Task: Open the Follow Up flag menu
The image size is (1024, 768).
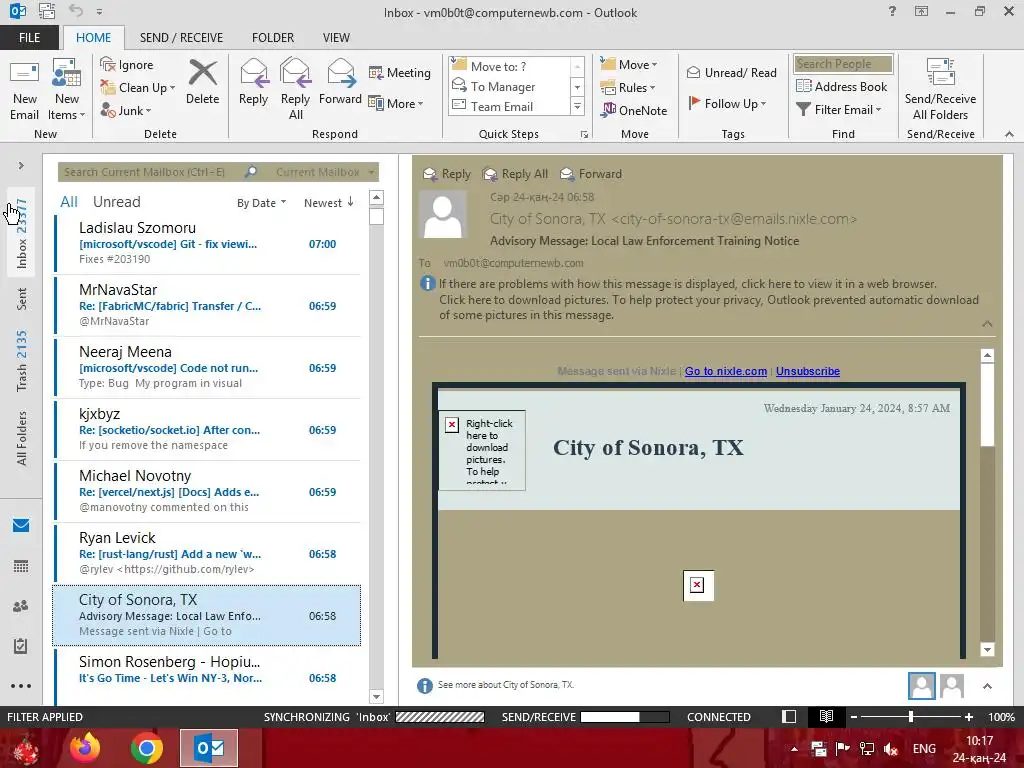Action: 727,103
